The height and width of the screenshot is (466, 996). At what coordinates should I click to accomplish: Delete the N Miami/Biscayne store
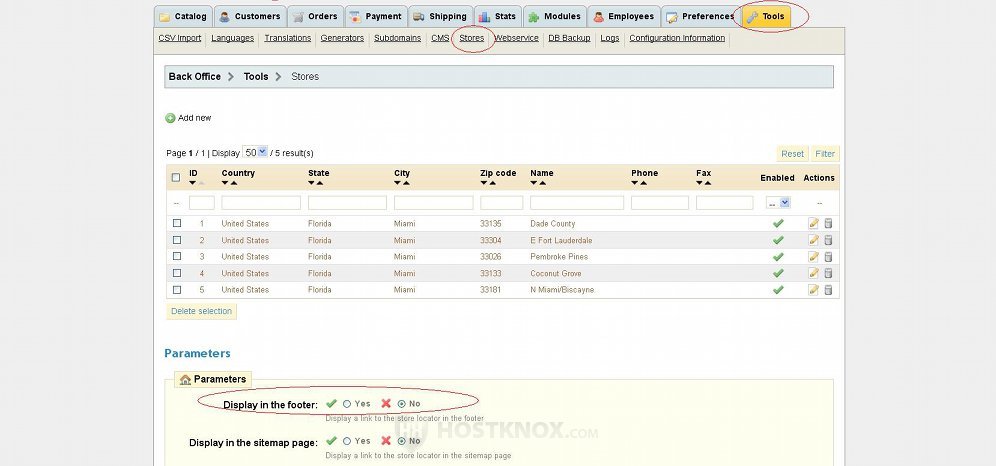click(828, 290)
